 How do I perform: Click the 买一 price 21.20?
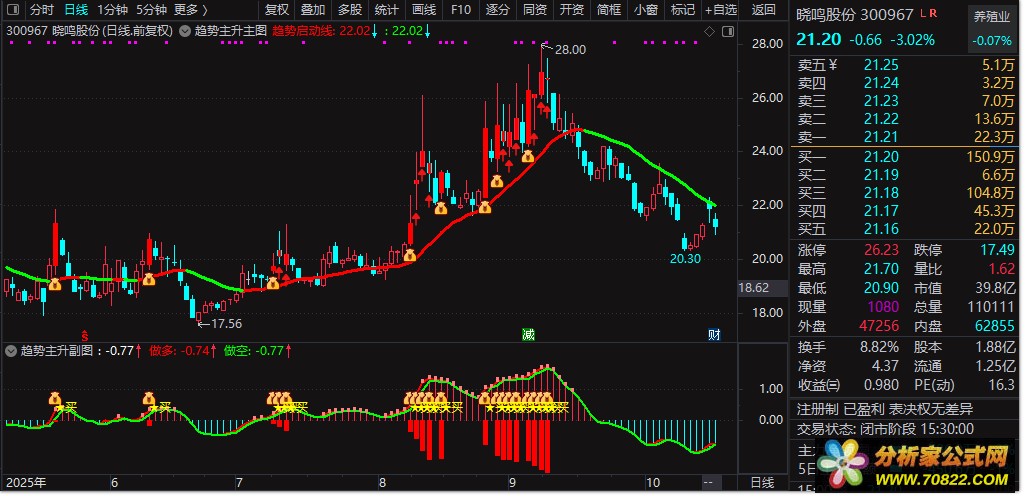pyautogui.click(x=881, y=157)
